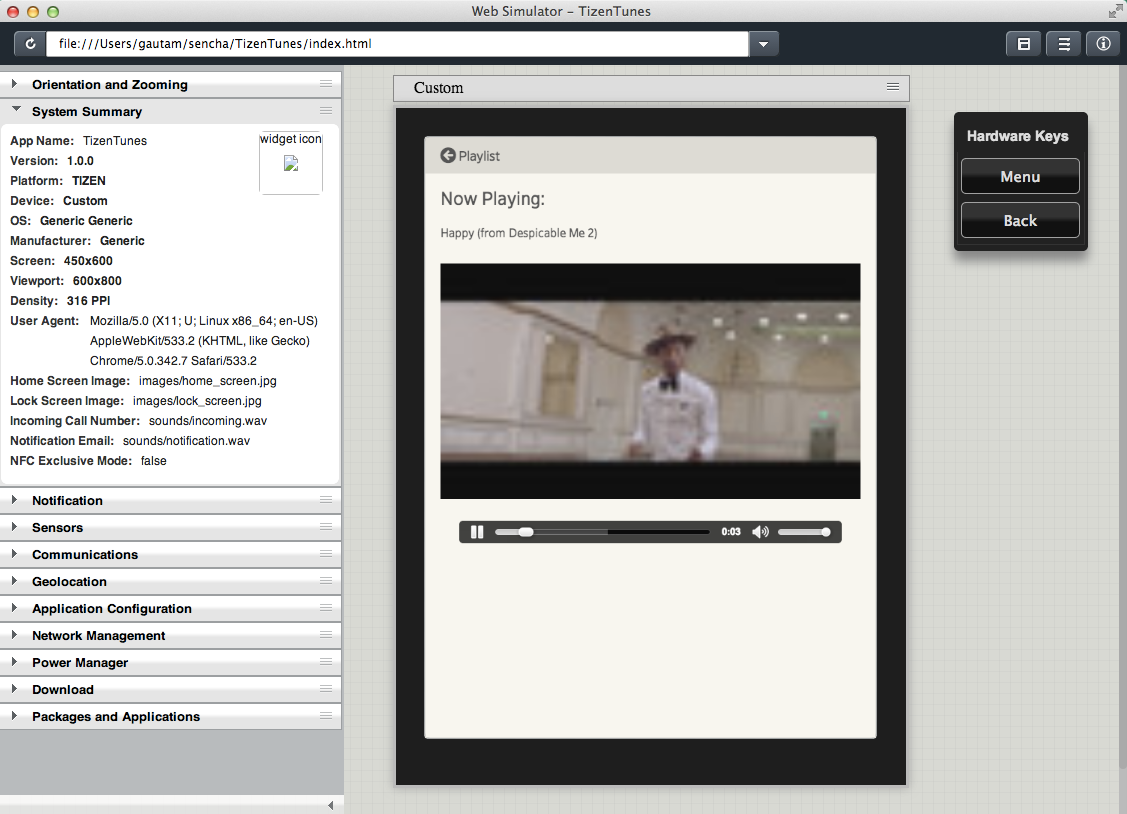
Task: Click Network Management drag handle
Action: pos(326,634)
